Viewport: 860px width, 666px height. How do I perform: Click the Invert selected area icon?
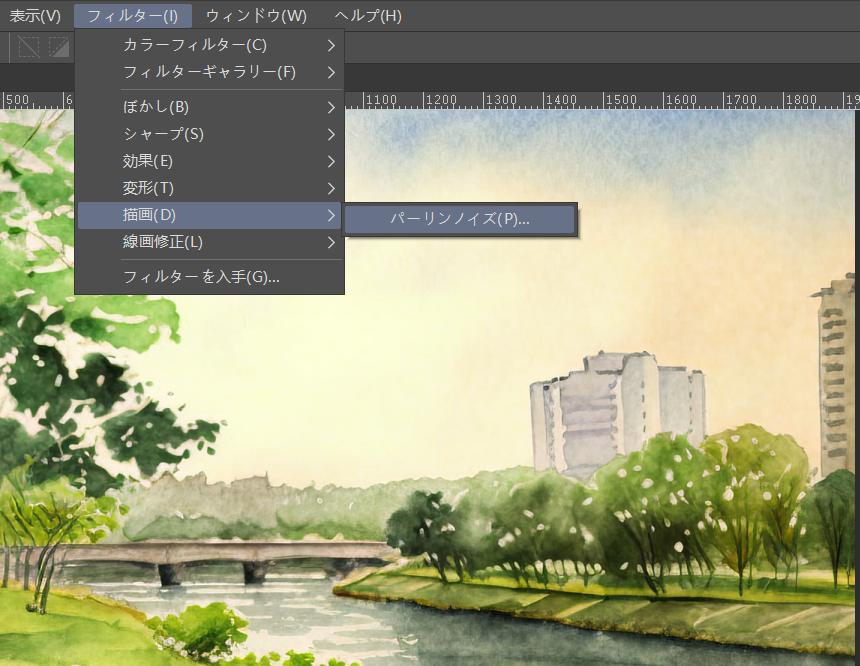59,47
